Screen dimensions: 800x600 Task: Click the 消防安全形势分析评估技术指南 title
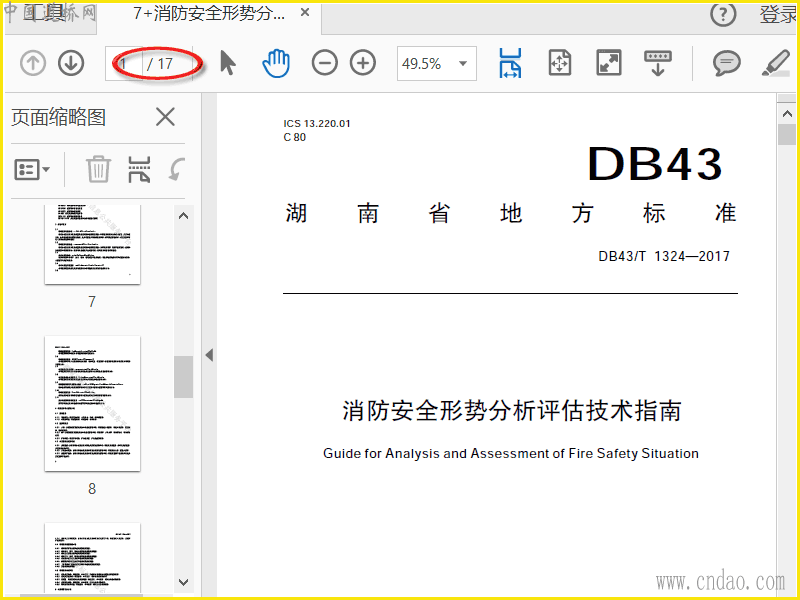511,411
